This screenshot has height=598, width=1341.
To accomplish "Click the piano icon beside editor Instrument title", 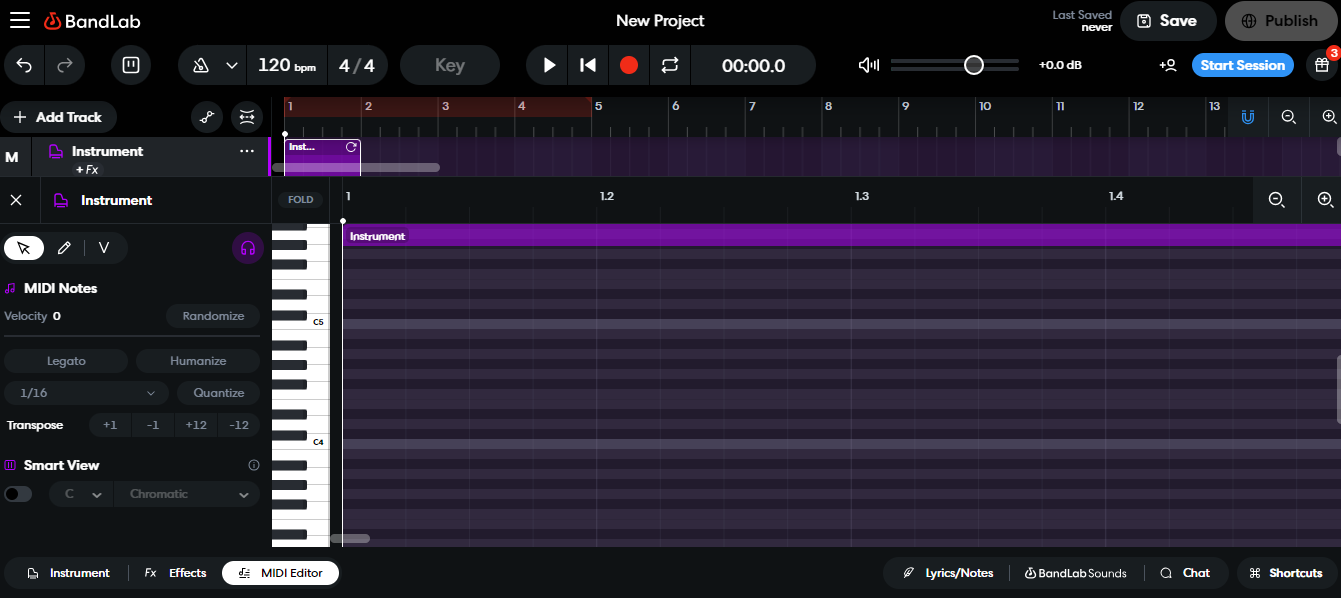I will tap(61, 200).
